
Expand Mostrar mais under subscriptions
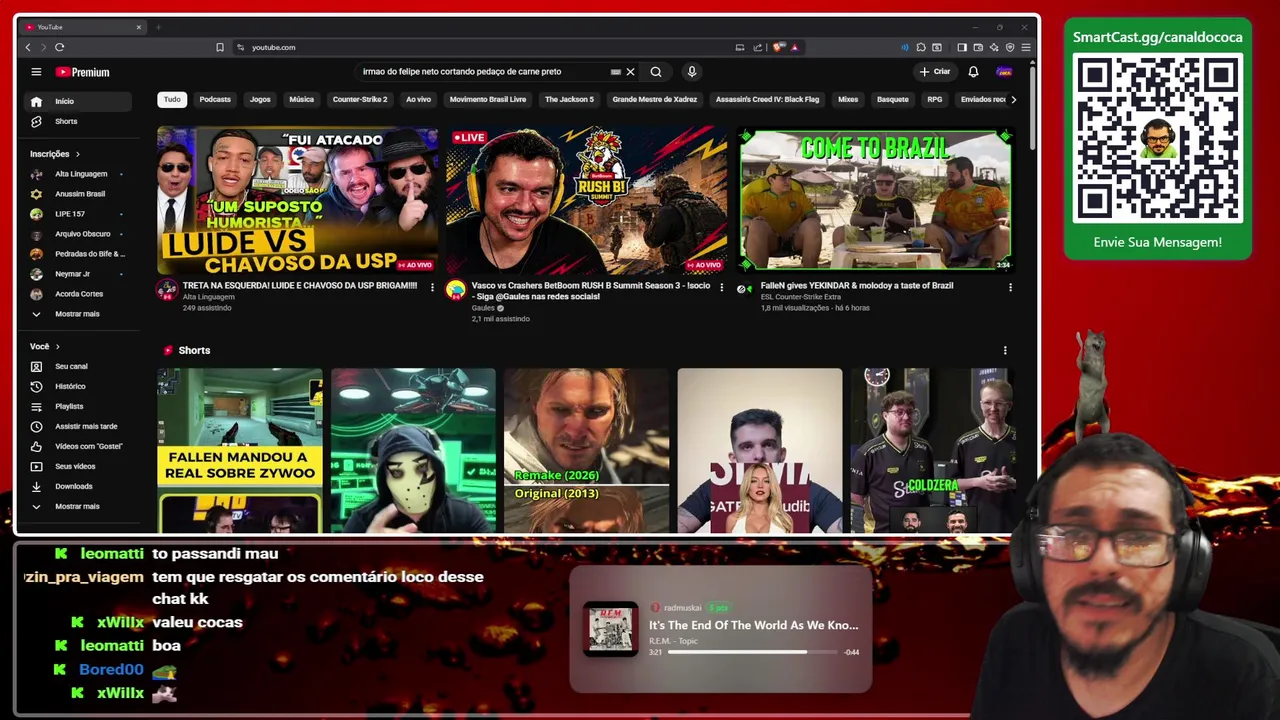click(x=78, y=314)
